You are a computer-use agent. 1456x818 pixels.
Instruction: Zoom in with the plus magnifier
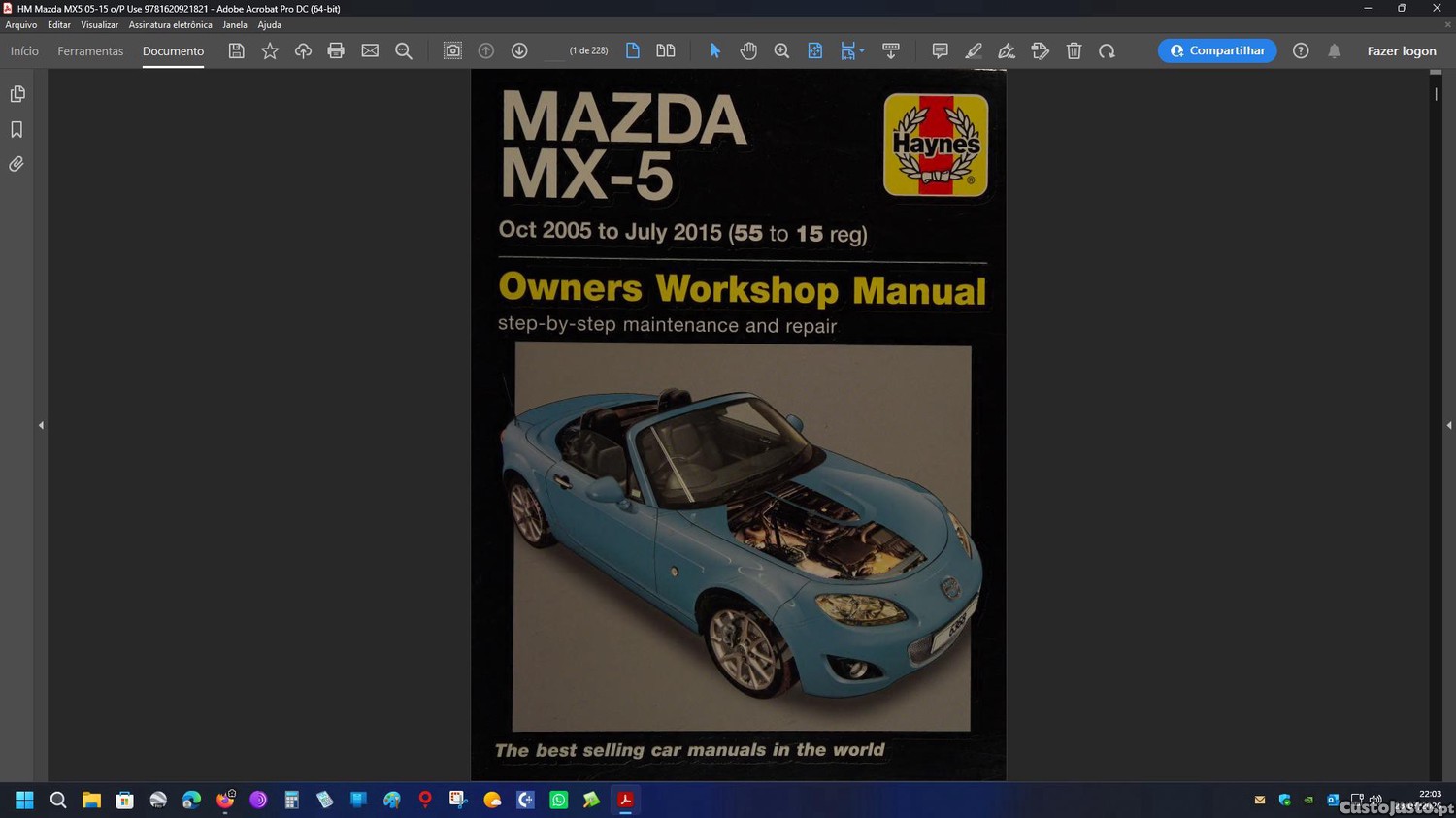(x=781, y=50)
